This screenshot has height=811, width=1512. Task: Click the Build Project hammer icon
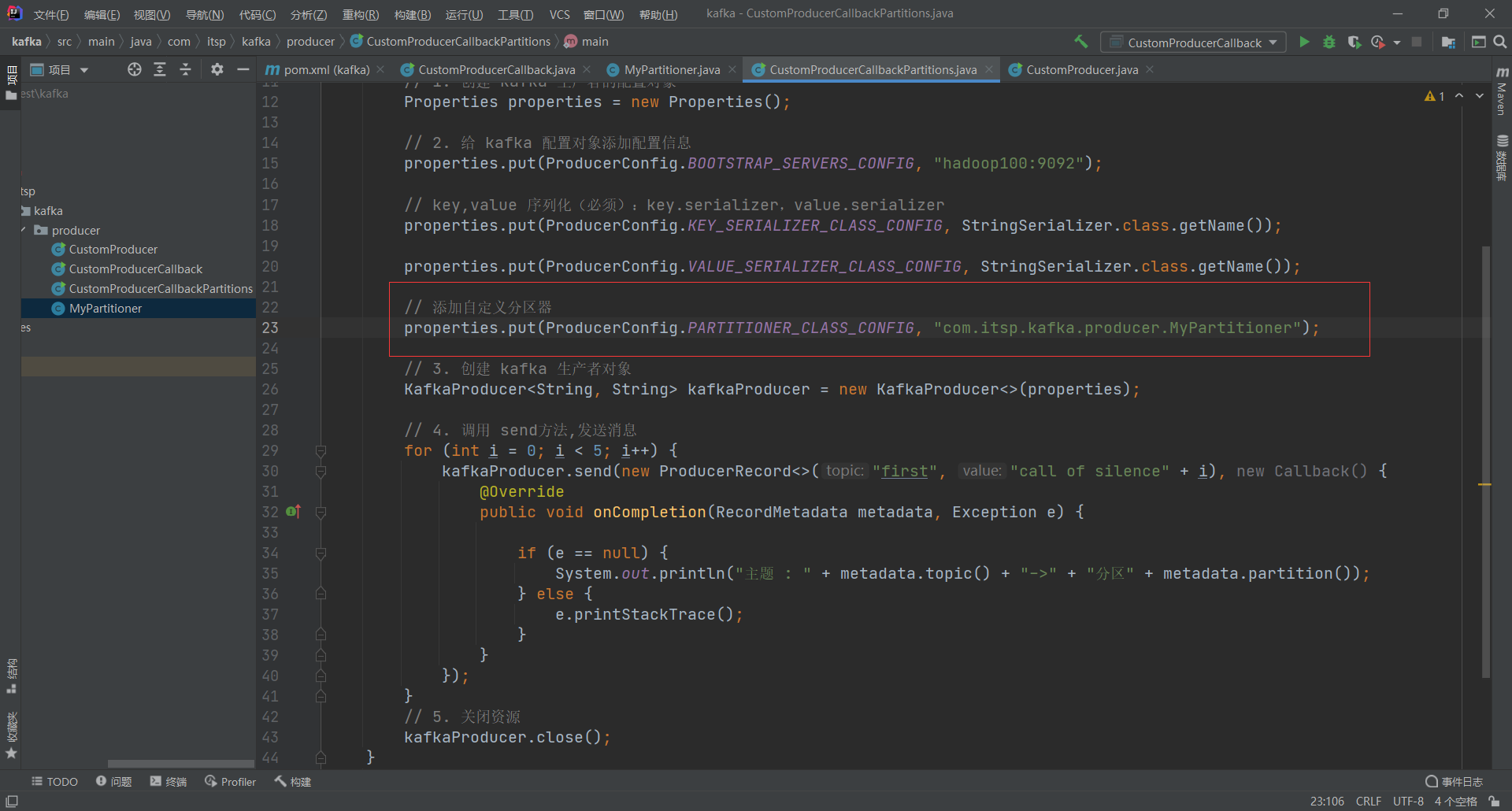click(x=1080, y=42)
